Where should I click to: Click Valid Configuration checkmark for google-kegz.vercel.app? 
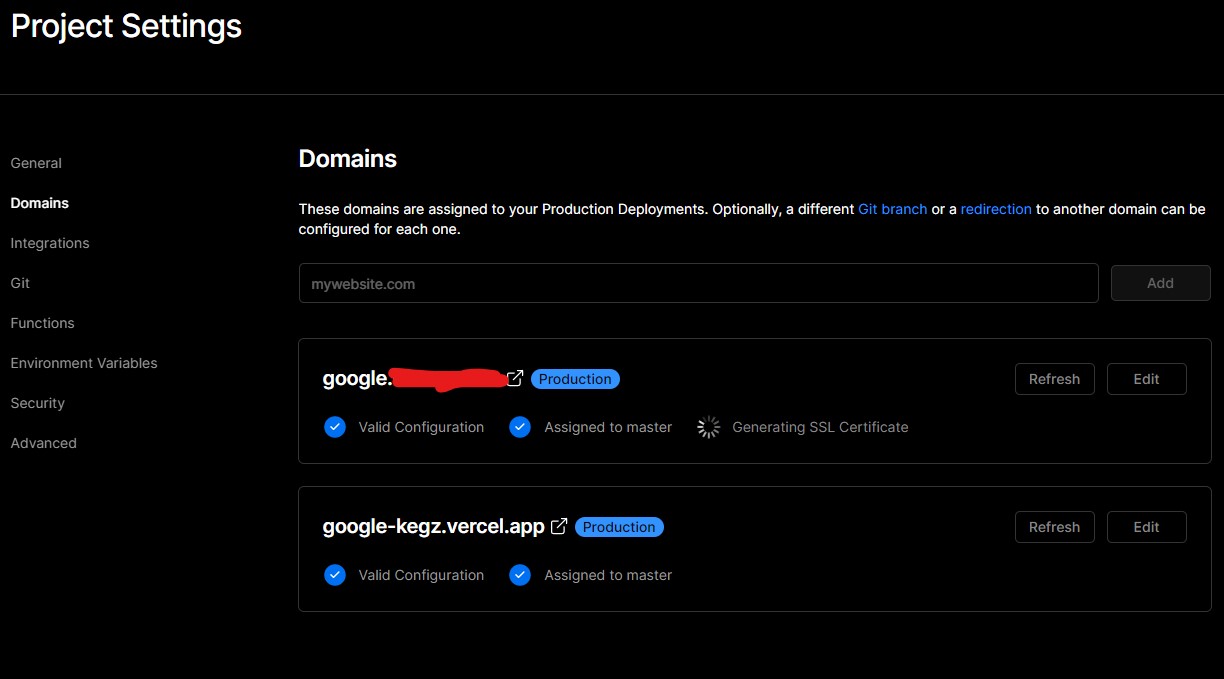click(335, 575)
